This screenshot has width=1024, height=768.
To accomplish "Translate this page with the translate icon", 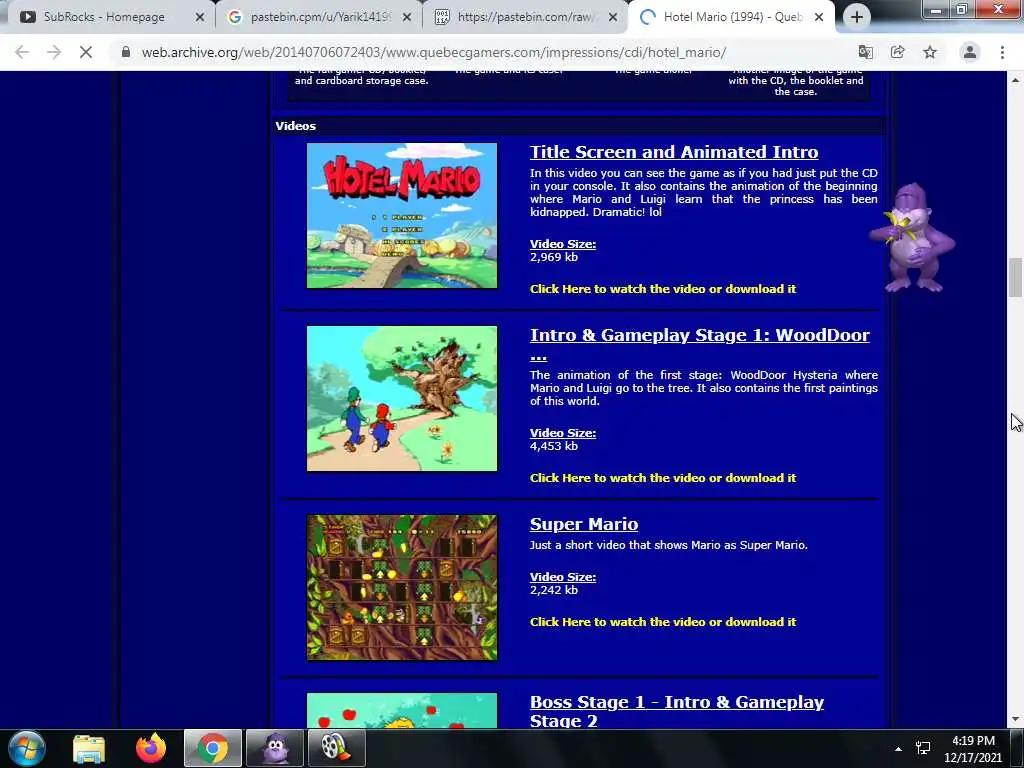I will 866,52.
